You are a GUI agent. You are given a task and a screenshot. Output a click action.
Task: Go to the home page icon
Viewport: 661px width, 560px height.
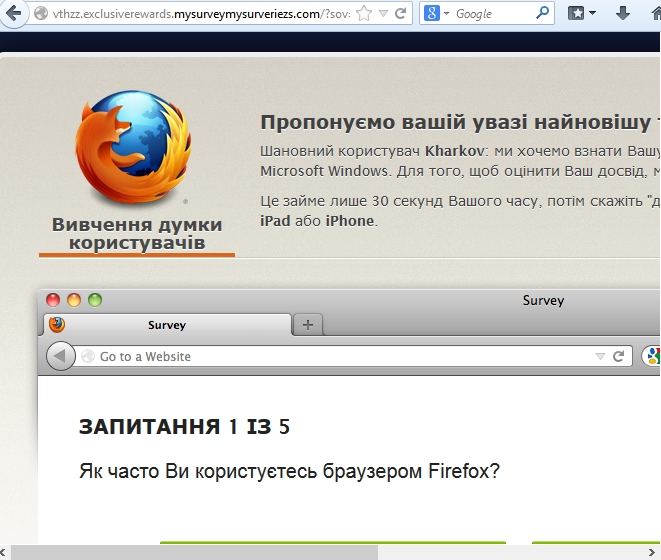(x=653, y=14)
